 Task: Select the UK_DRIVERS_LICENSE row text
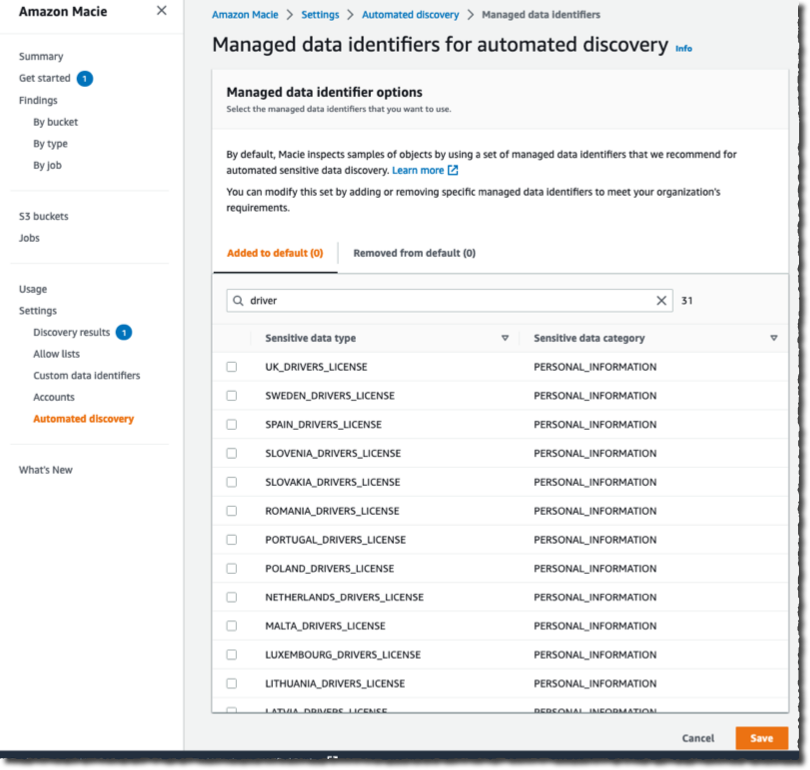[316, 367]
